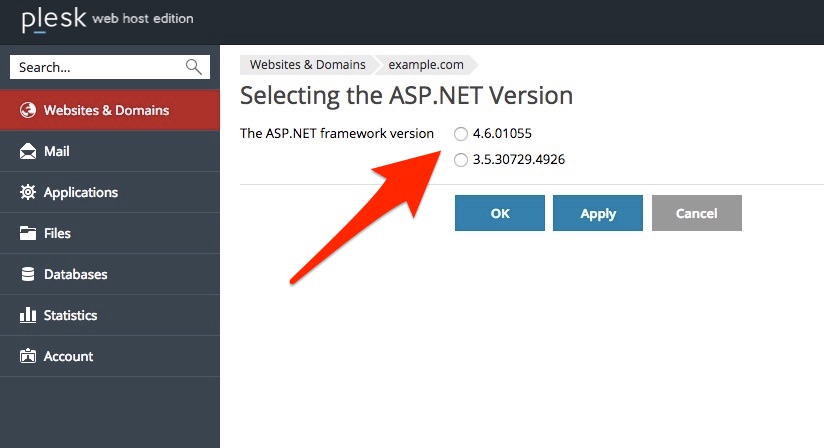Click the Apply button

[598, 213]
